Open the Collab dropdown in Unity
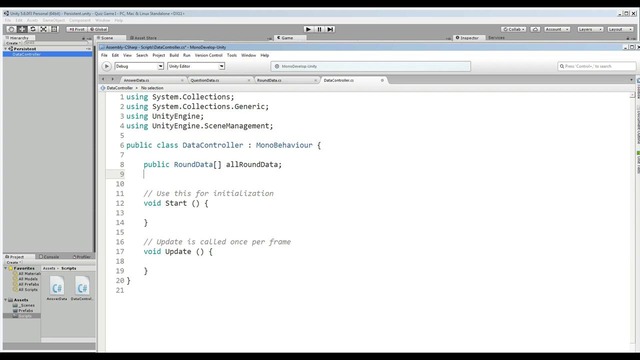640x360 pixels. pyautogui.click(x=513, y=29)
